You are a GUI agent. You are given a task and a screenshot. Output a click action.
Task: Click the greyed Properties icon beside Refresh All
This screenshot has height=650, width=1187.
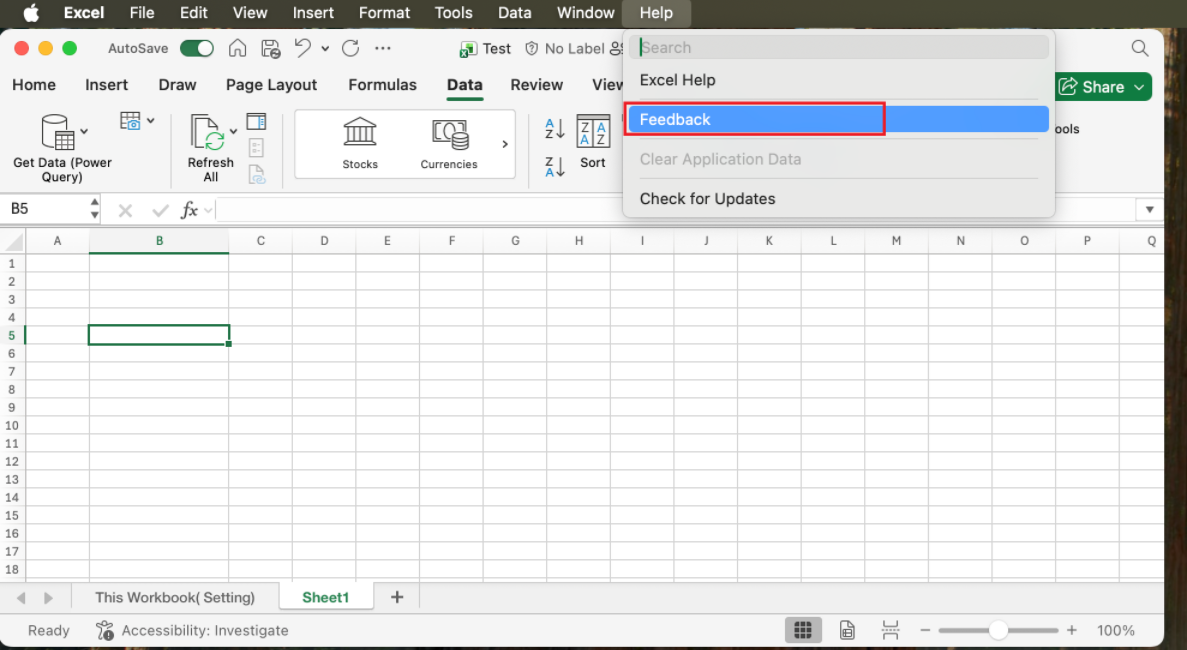(257, 148)
